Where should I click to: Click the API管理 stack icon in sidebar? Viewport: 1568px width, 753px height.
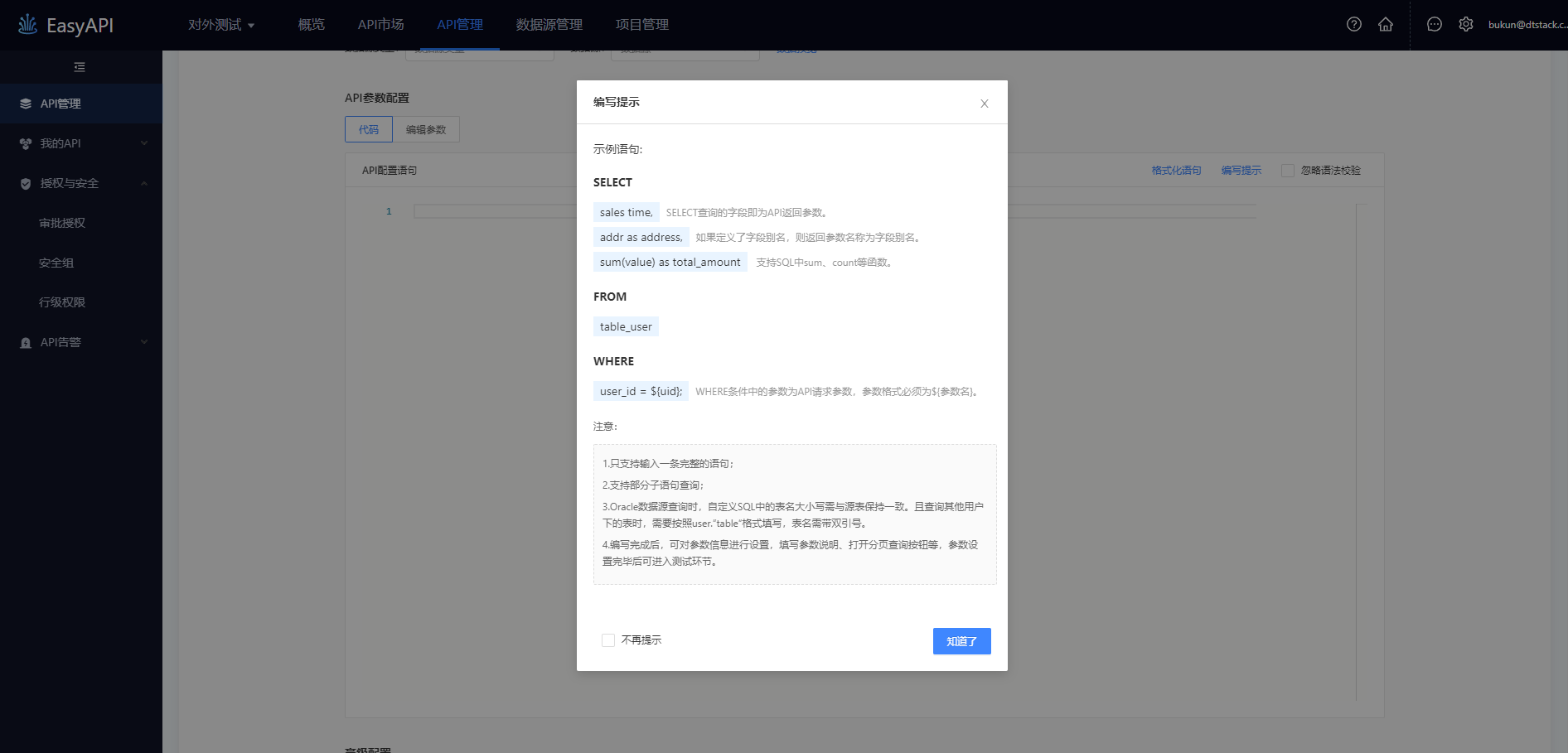point(26,104)
